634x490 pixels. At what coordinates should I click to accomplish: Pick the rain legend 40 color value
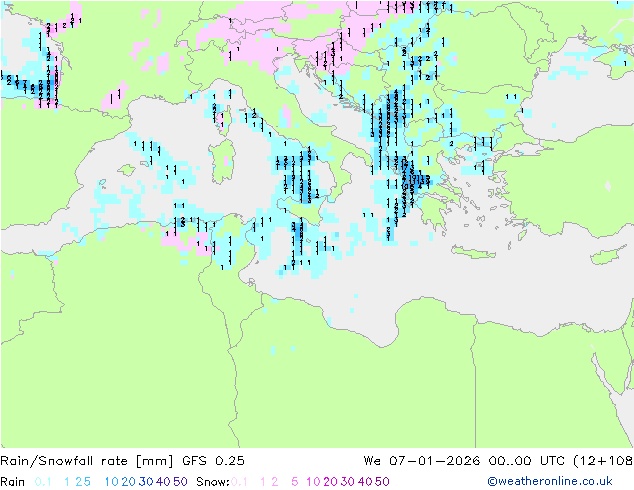(x=163, y=482)
